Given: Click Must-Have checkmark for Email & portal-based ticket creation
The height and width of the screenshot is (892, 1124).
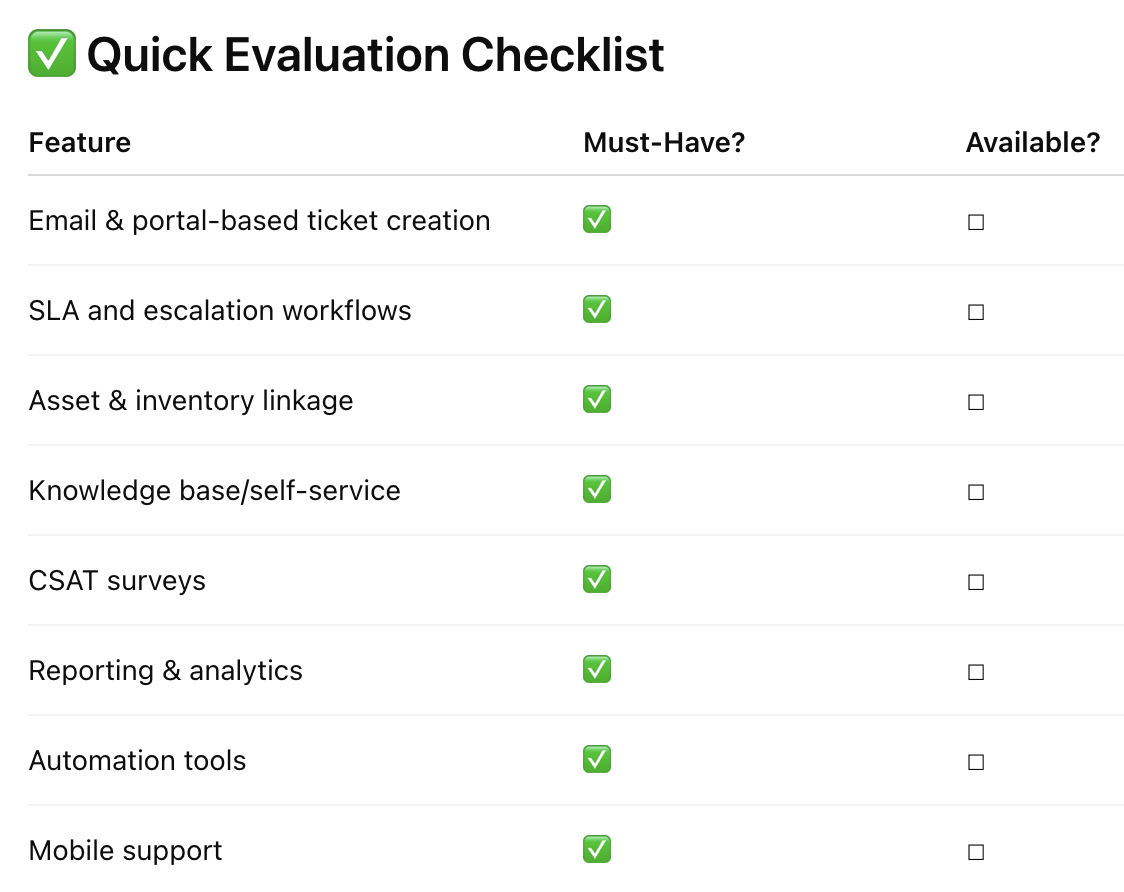Looking at the screenshot, I should (597, 220).
